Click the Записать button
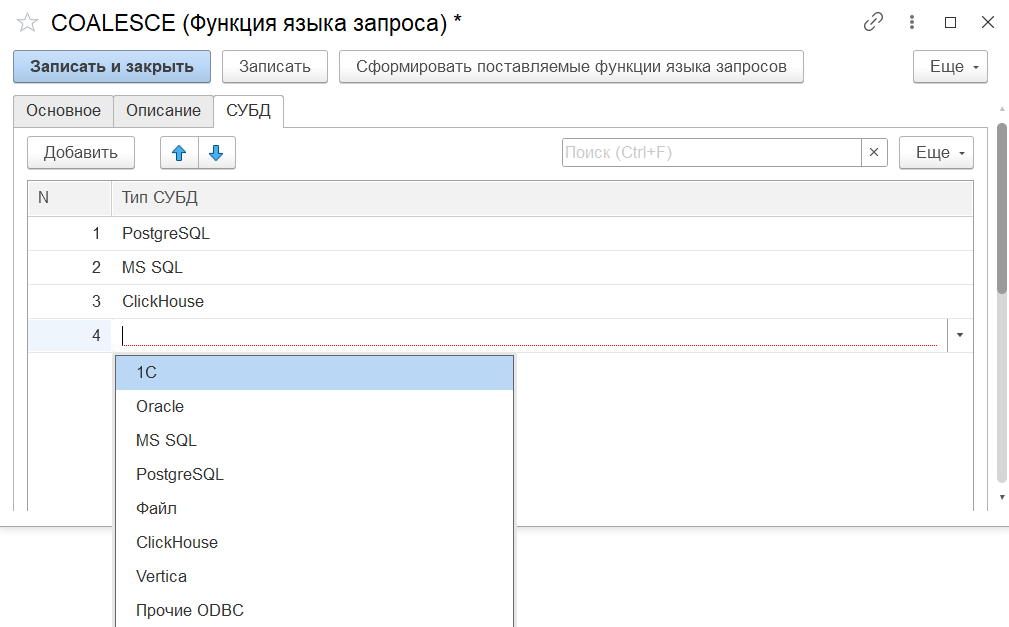The width and height of the screenshot is (1009, 627). 274,67
